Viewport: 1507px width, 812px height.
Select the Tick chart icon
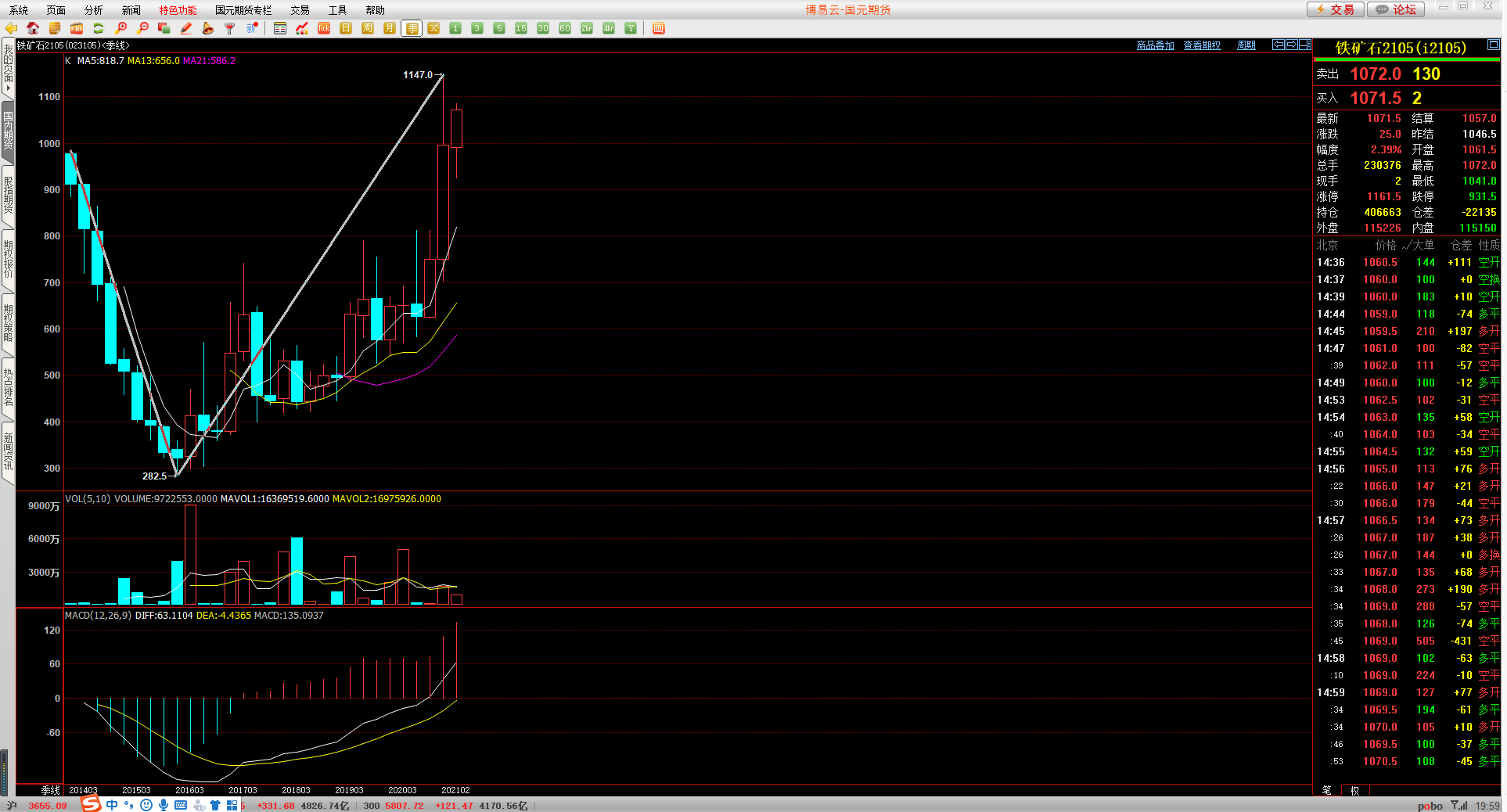pos(324,28)
